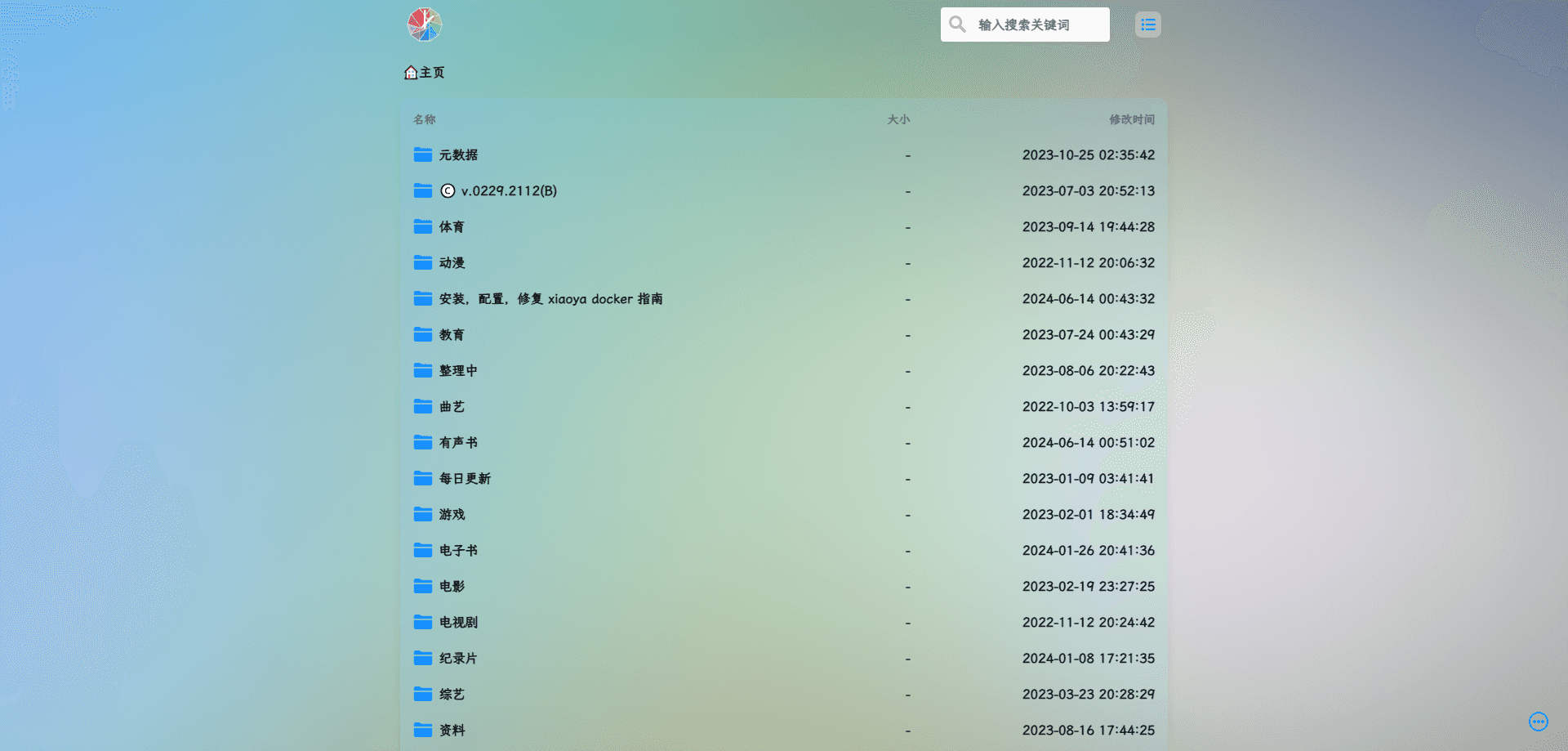Sort the list by 大小 column
Image resolution: width=1568 pixels, height=751 pixels.
coord(898,119)
